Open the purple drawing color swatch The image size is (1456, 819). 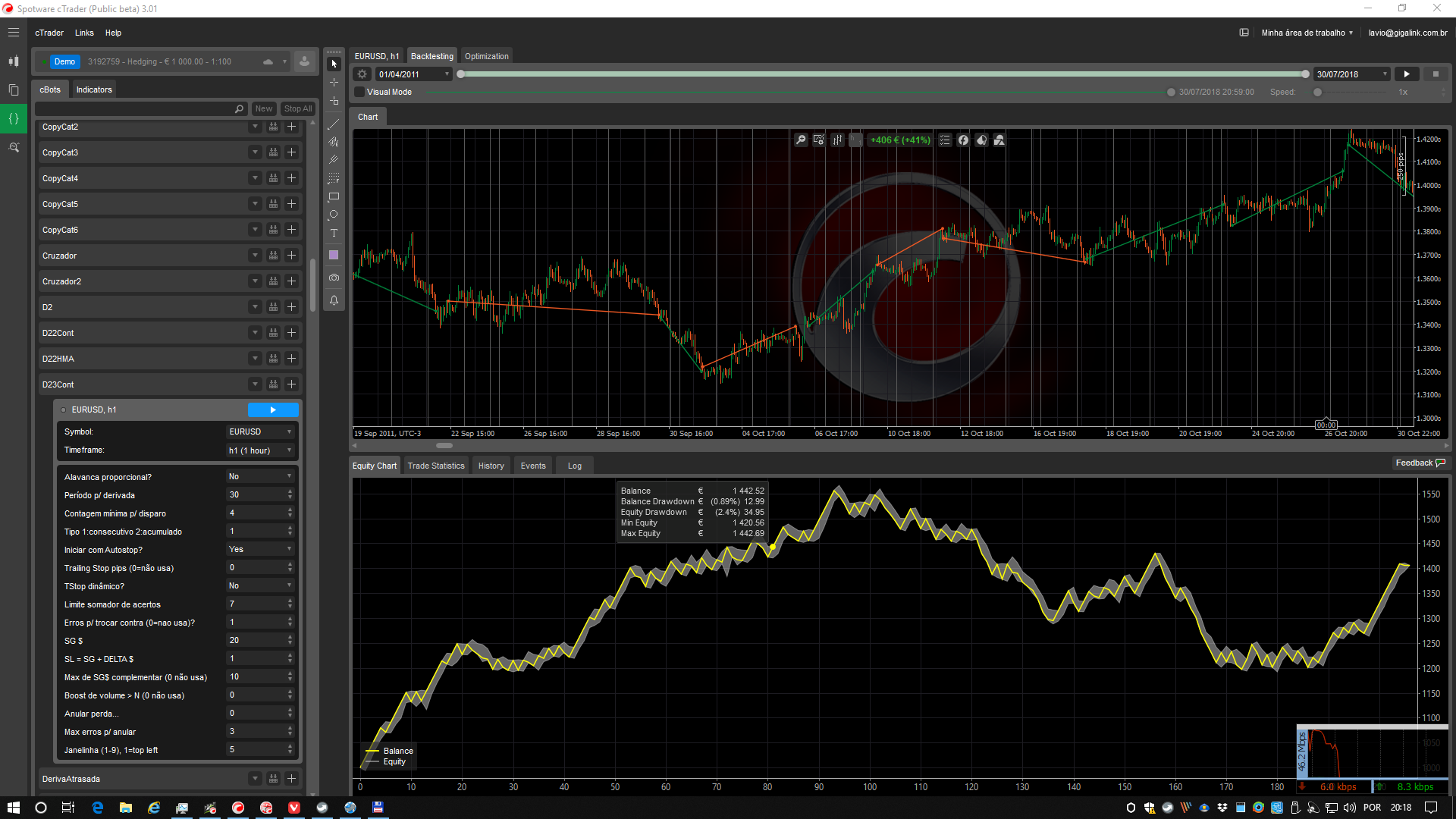(x=334, y=255)
